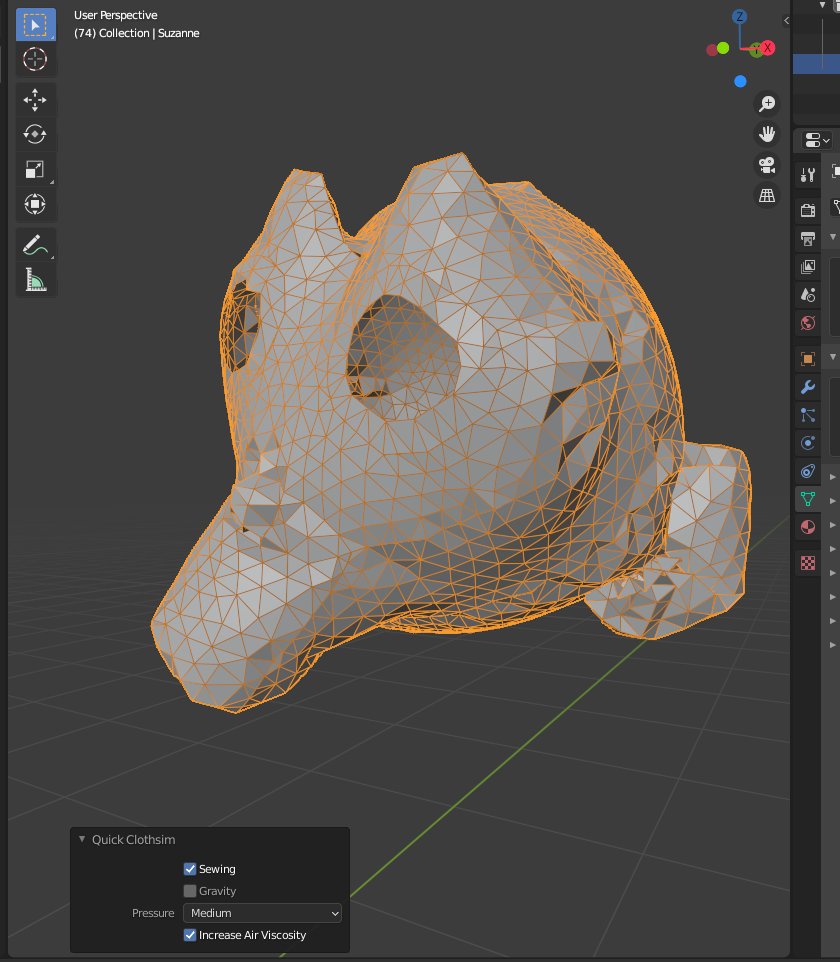This screenshot has width=840, height=962.
Task: Activate the Transform tool
Action: click(36, 204)
